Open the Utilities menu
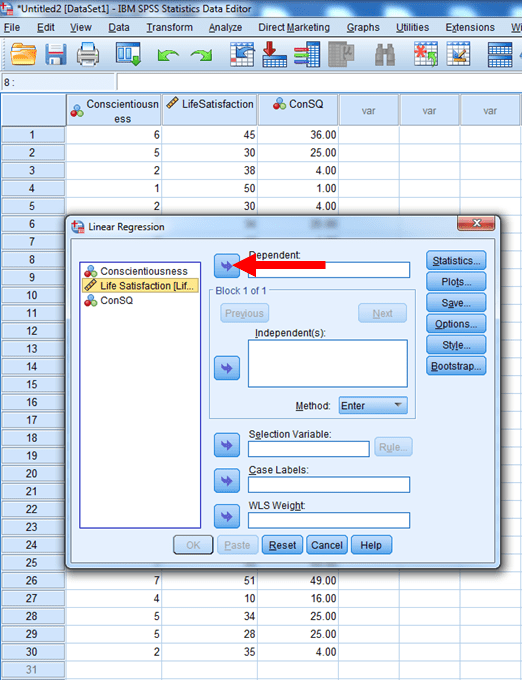The width and height of the screenshot is (522, 680). tap(412, 27)
